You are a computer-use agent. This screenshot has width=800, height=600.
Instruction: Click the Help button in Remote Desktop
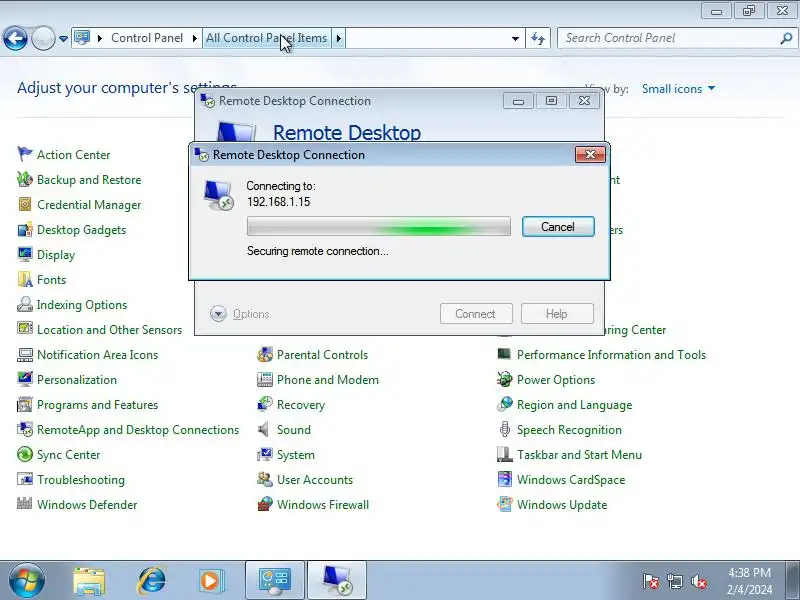557,313
